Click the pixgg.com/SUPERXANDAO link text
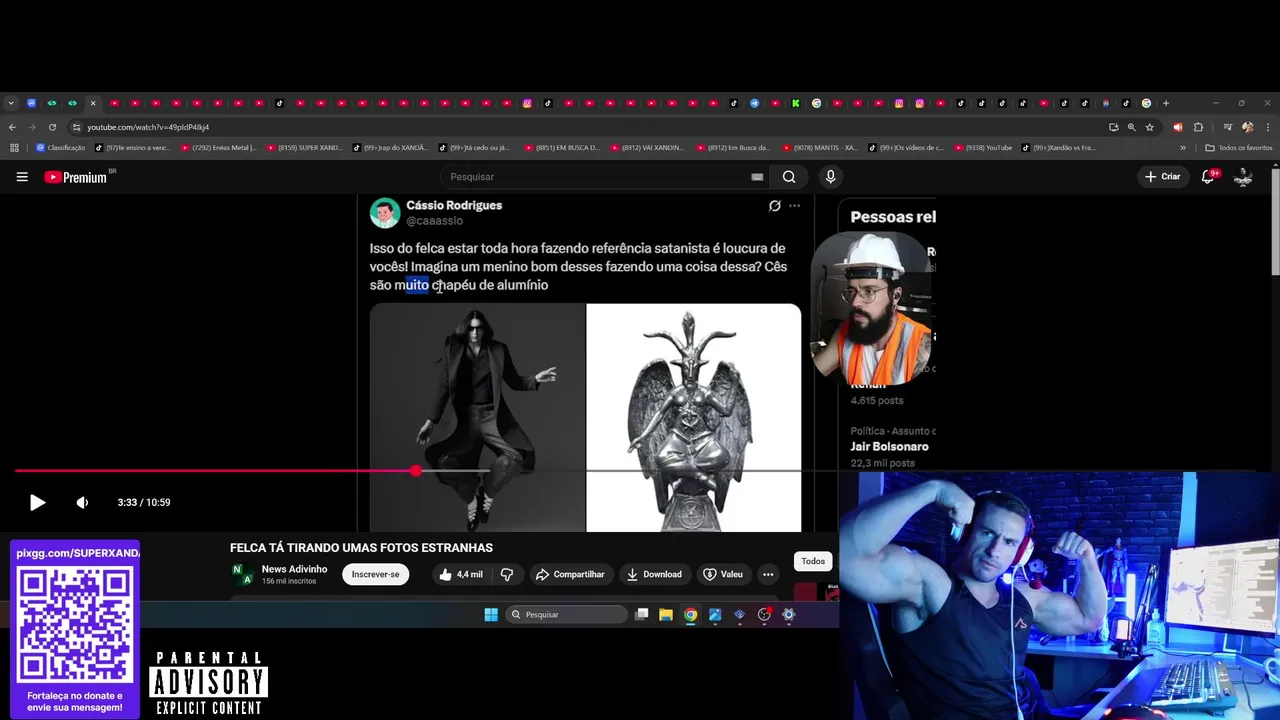This screenshot has height=720, width=1280. 78,553
